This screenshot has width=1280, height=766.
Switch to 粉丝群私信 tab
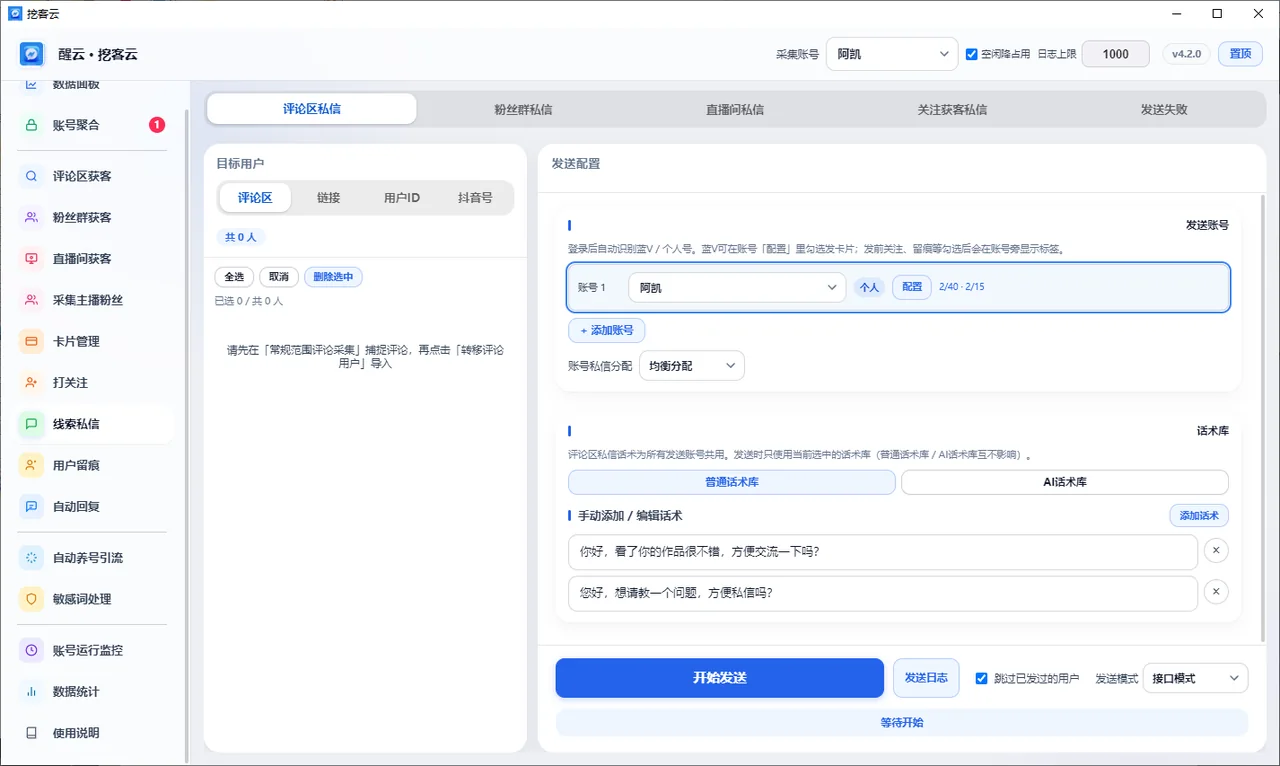(x=523, y=109)
